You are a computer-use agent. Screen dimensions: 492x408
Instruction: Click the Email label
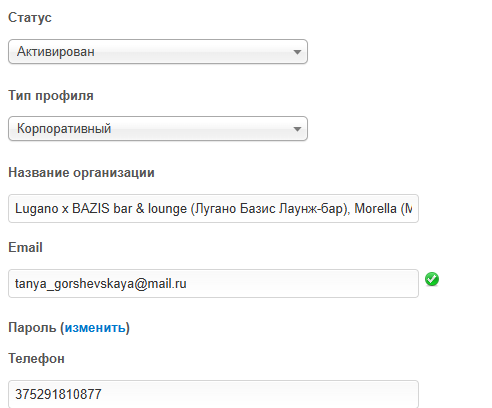coord(25,248)
